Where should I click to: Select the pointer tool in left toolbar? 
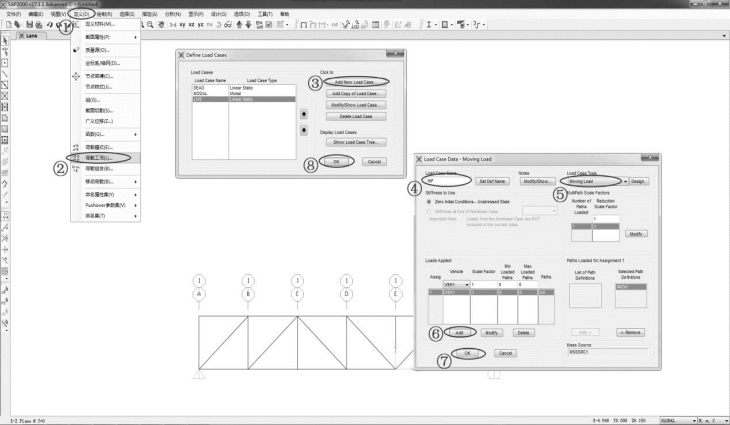tap(5, 40)
